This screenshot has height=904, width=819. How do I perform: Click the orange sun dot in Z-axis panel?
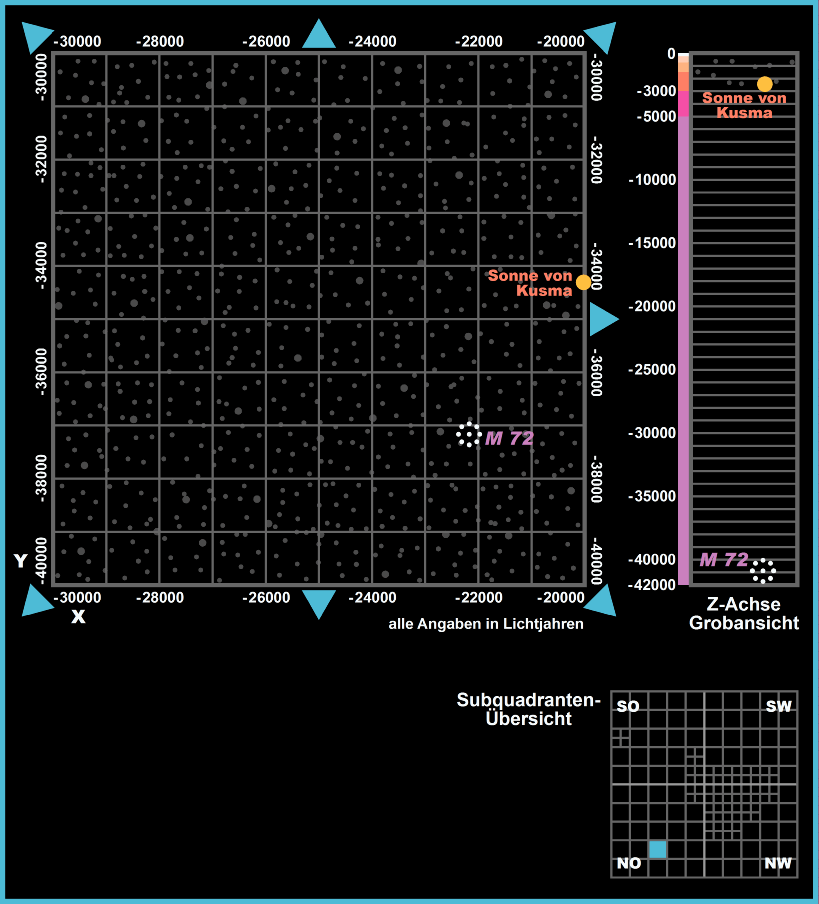coord(765,84)
